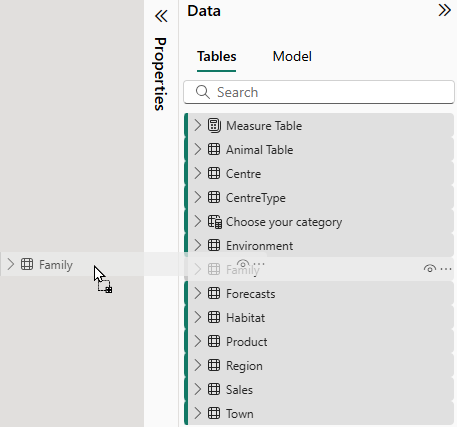The width and height of the screenshot is (457, 427).
Task: Select the CentreType table label
Action: point(256,198)
